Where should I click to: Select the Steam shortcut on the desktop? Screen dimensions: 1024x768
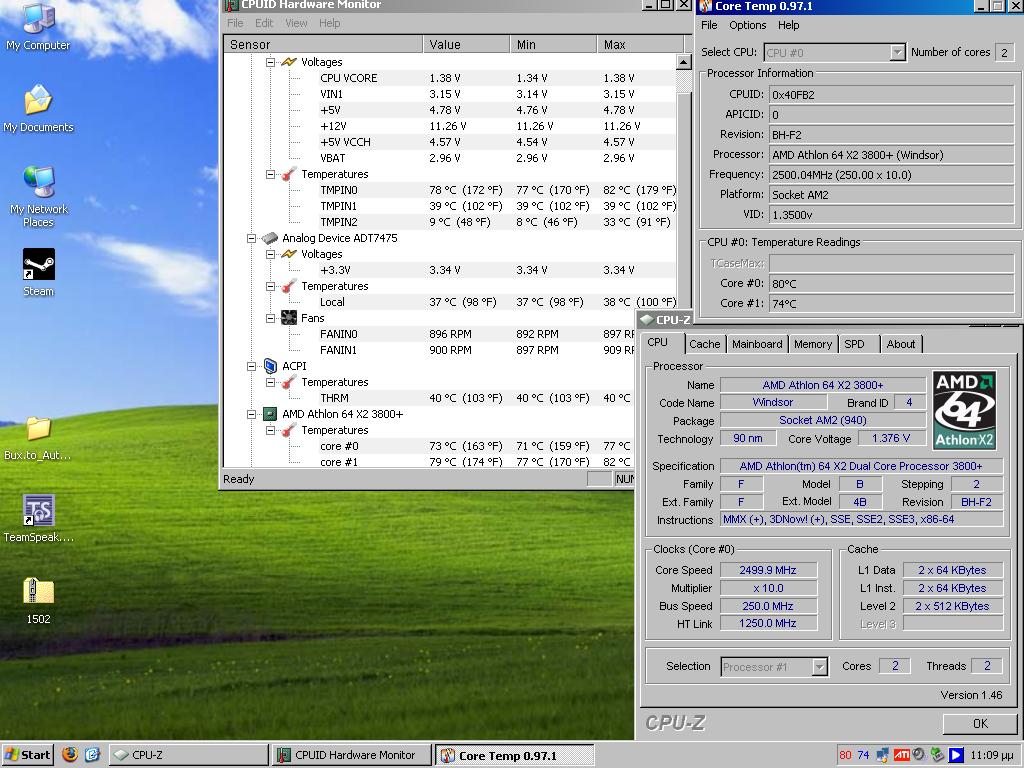click(39, 272)
